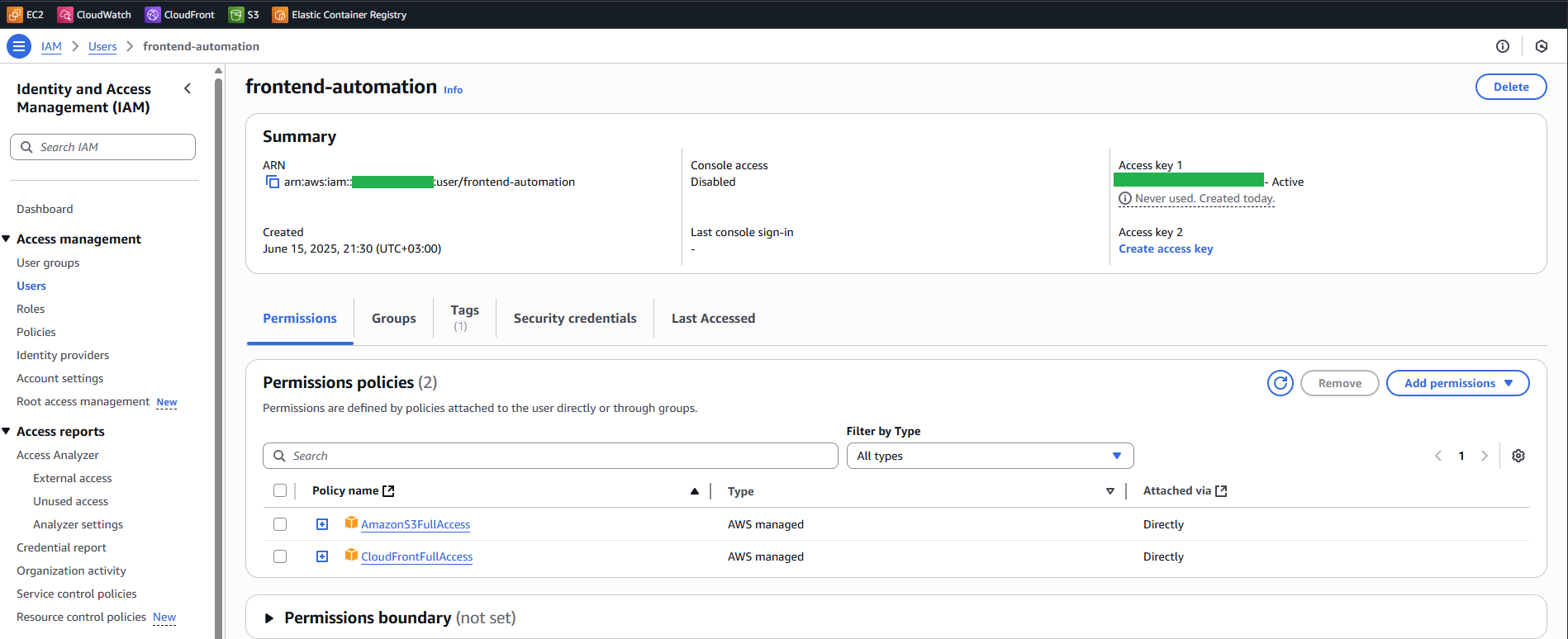Expand the CloudFrontFullAccess policy details

click(322, 556)
